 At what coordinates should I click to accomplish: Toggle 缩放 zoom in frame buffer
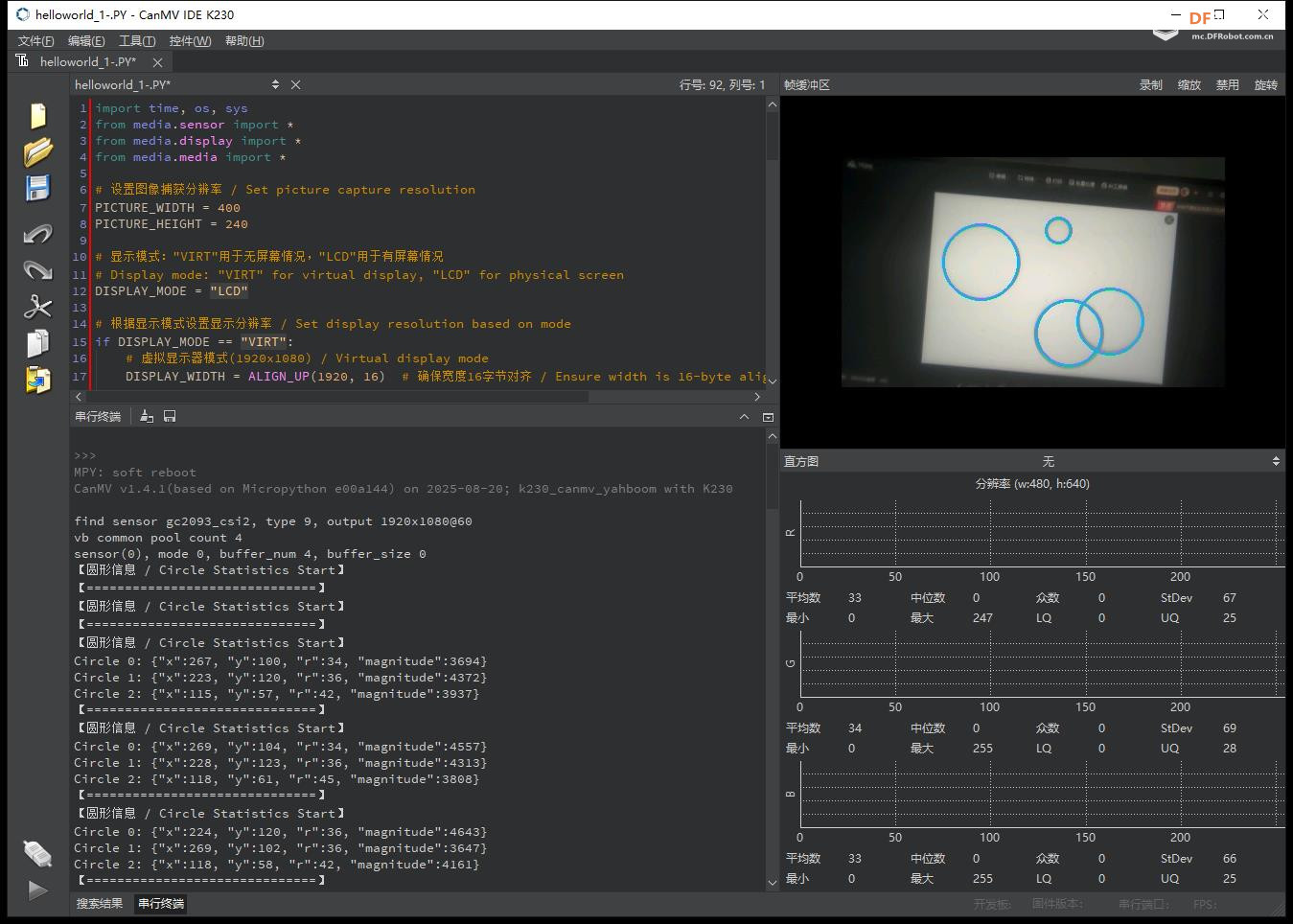pos(1189,85)
